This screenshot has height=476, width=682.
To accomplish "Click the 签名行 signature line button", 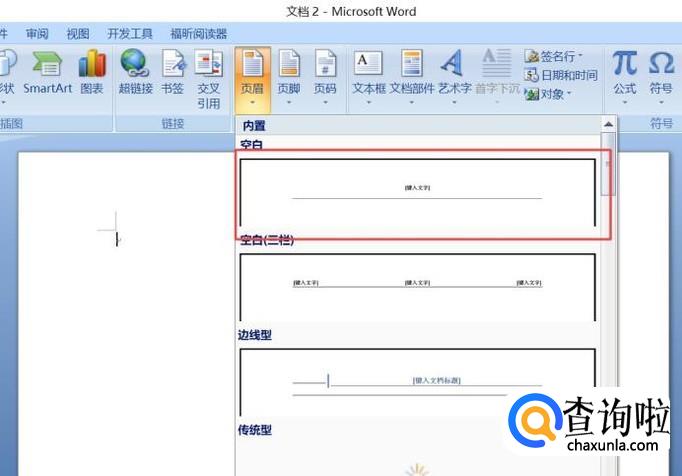I will [553, 57].
